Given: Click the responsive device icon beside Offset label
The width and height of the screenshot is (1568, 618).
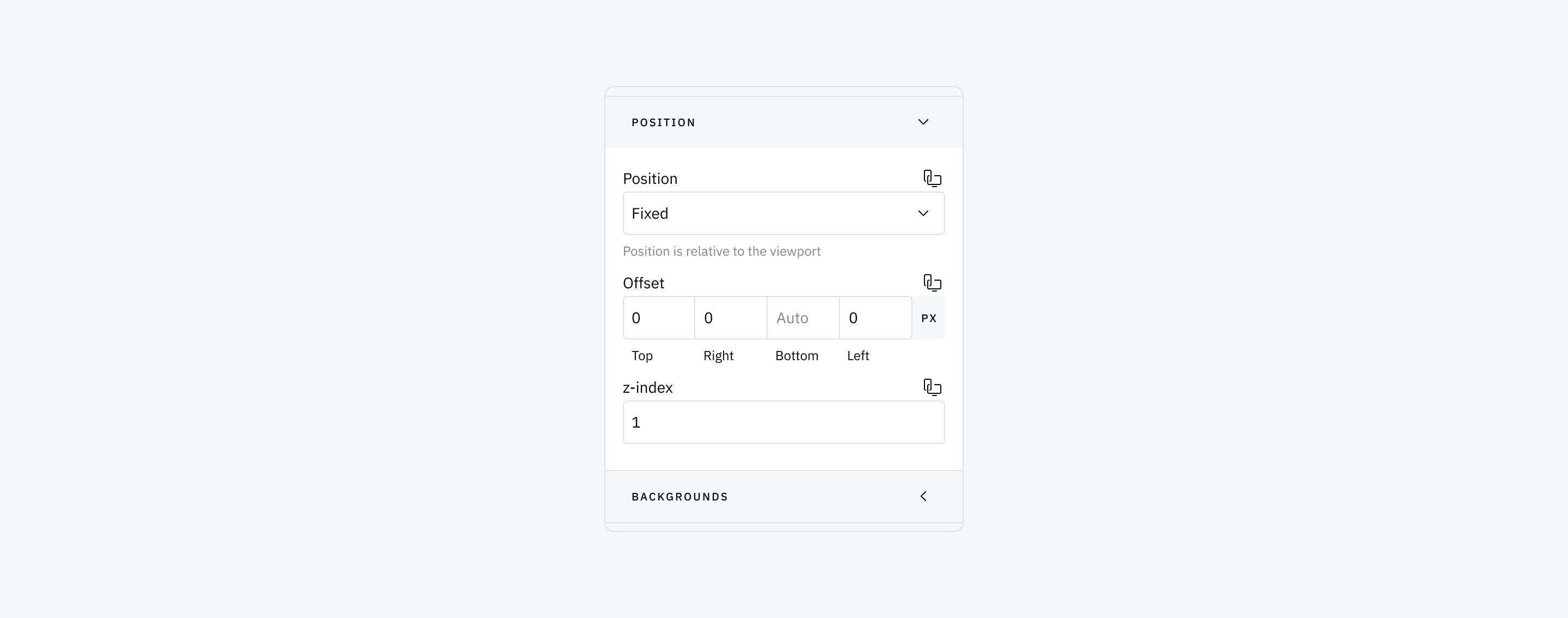Looking at the screenshot, I should pos(932,283).
